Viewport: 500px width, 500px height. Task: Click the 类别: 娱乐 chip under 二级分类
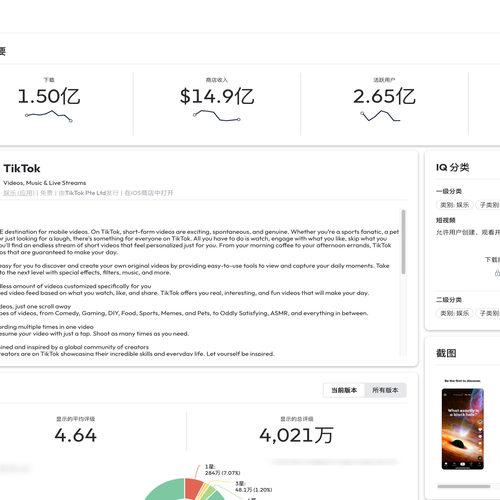point(454,313)
